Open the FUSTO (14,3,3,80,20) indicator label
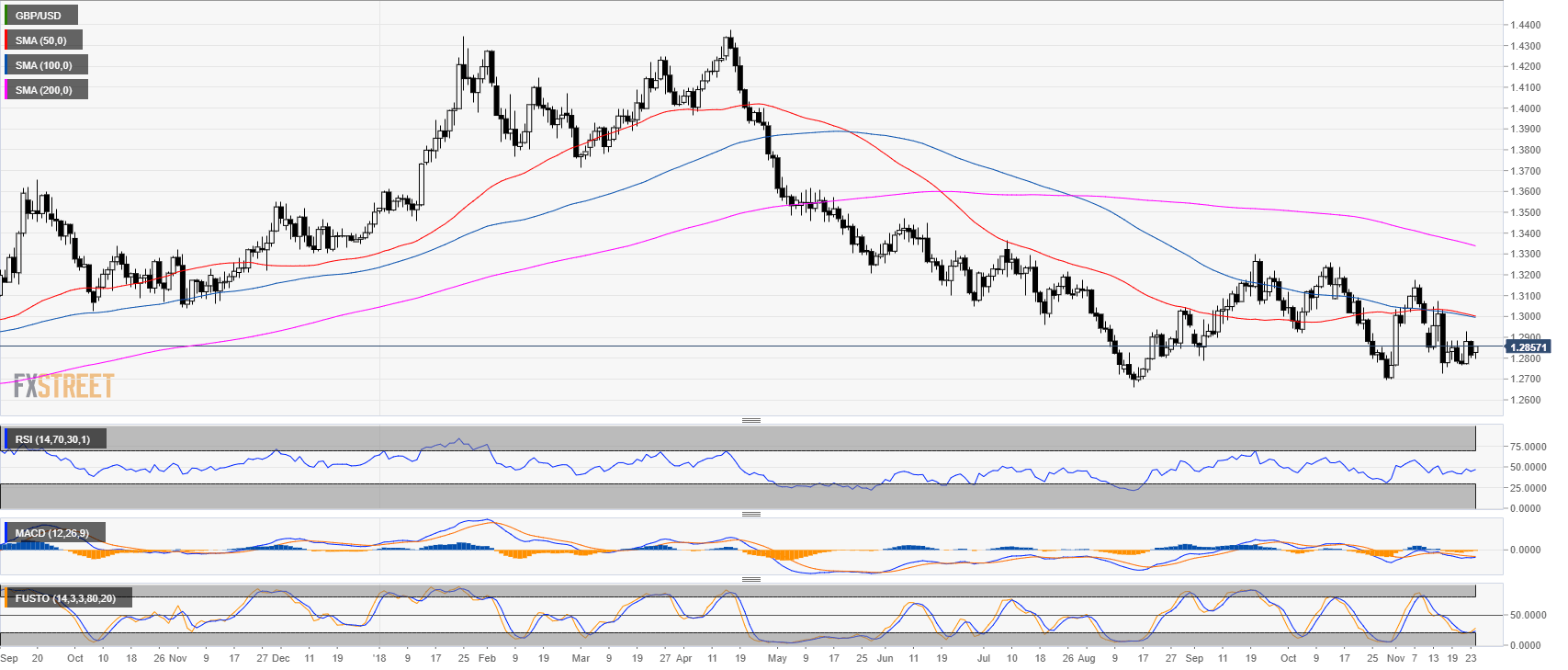 point(65,598)
